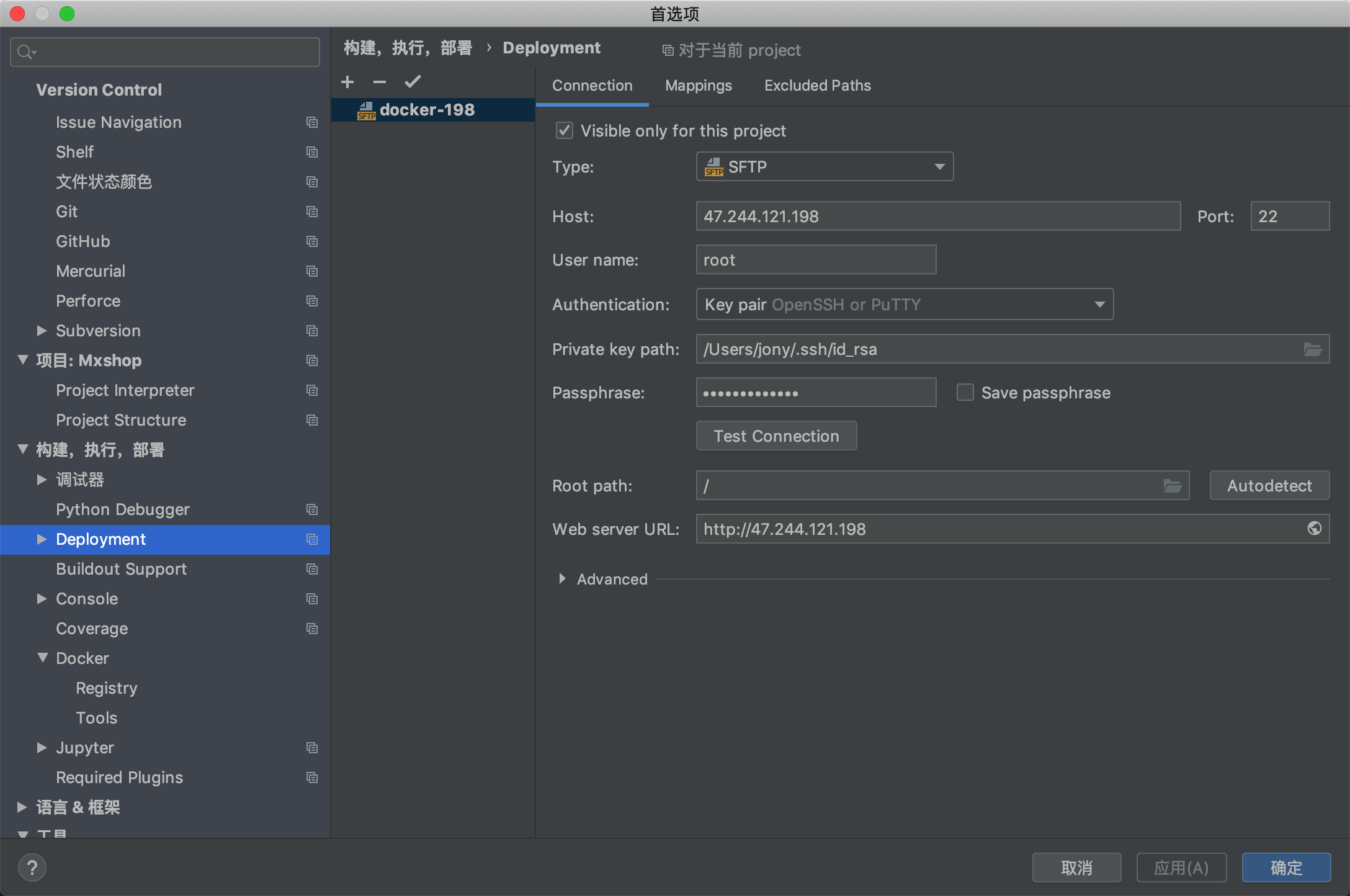Click the folder icon in Root path field
The height and width of the screenshot is (896, 1350).
pos(1172,486)
